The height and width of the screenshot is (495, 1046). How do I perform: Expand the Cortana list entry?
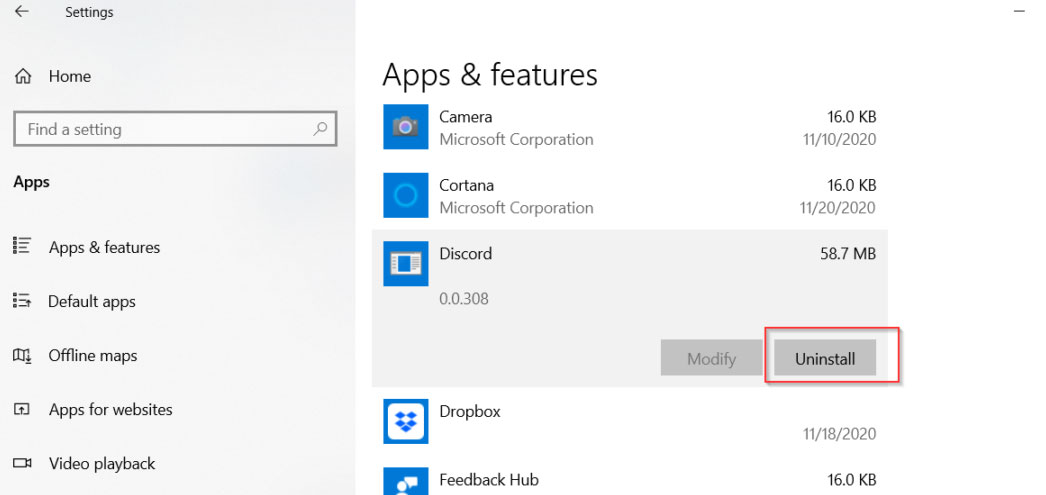point(630,195)
